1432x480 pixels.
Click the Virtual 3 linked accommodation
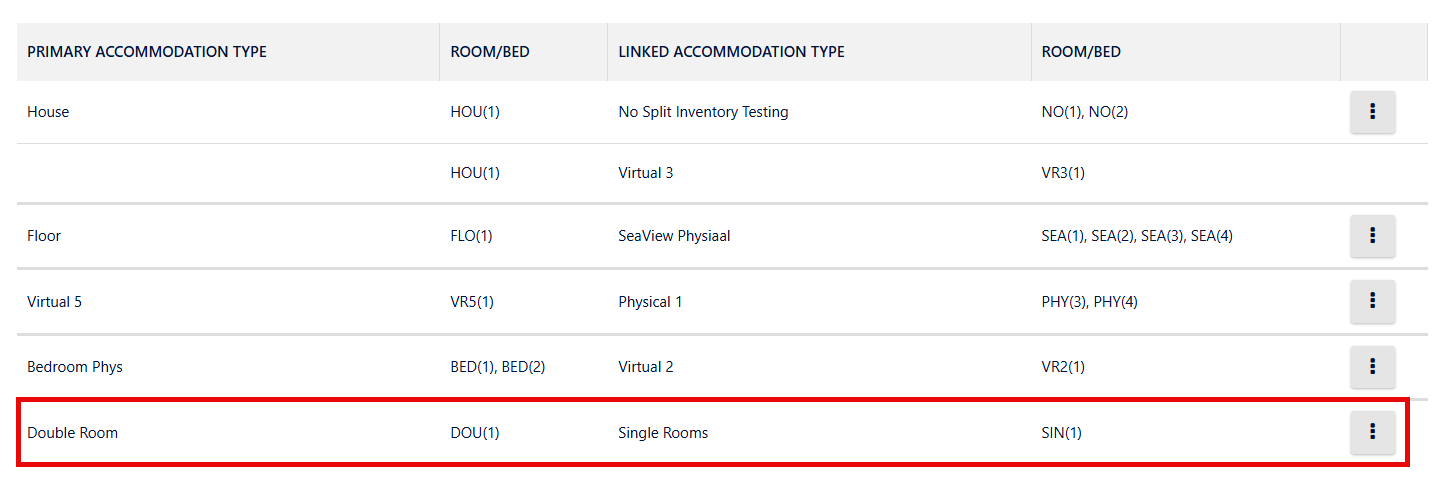pos(646,173)
